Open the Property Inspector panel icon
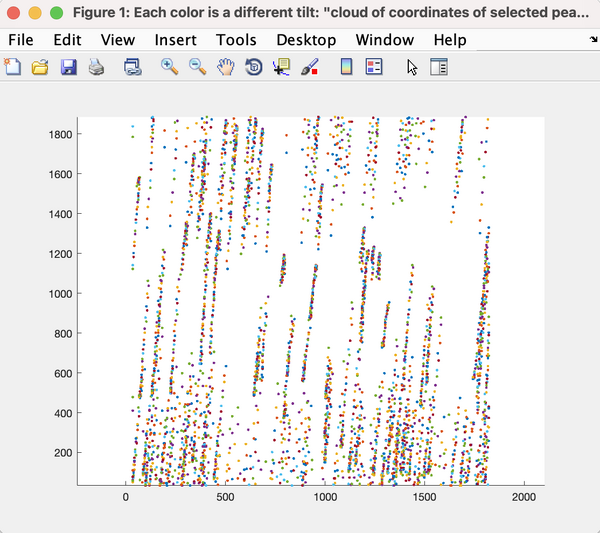 pos(439,67)
